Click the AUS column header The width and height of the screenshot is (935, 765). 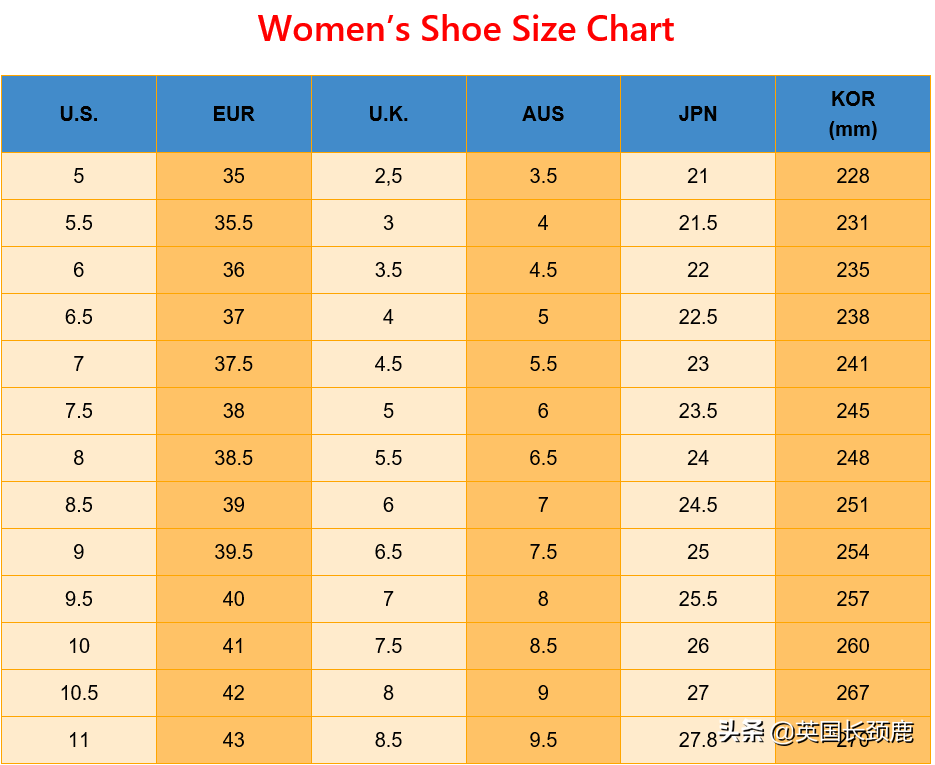coord(543,114)
